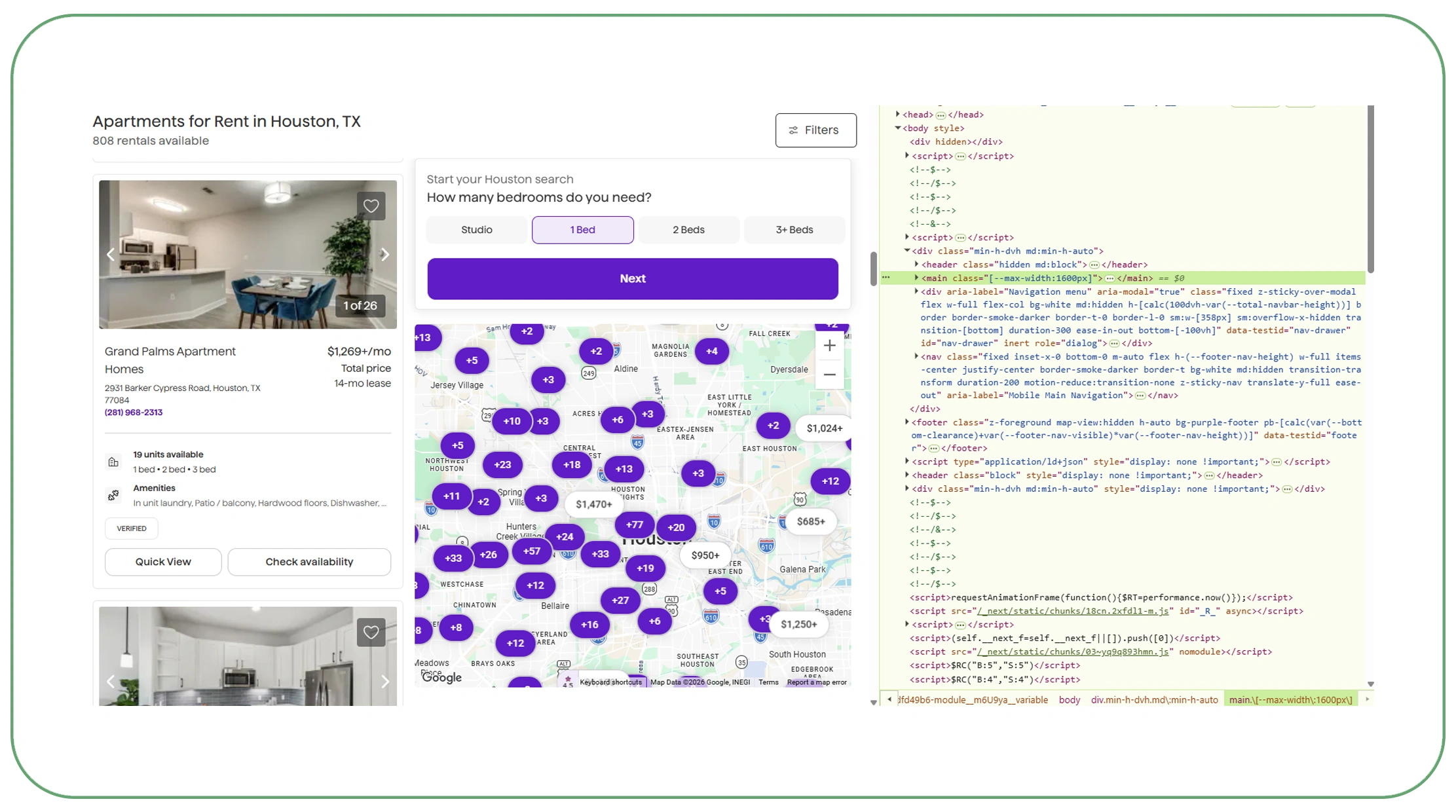Zoom out on the Houston map

tap(830, 375)
